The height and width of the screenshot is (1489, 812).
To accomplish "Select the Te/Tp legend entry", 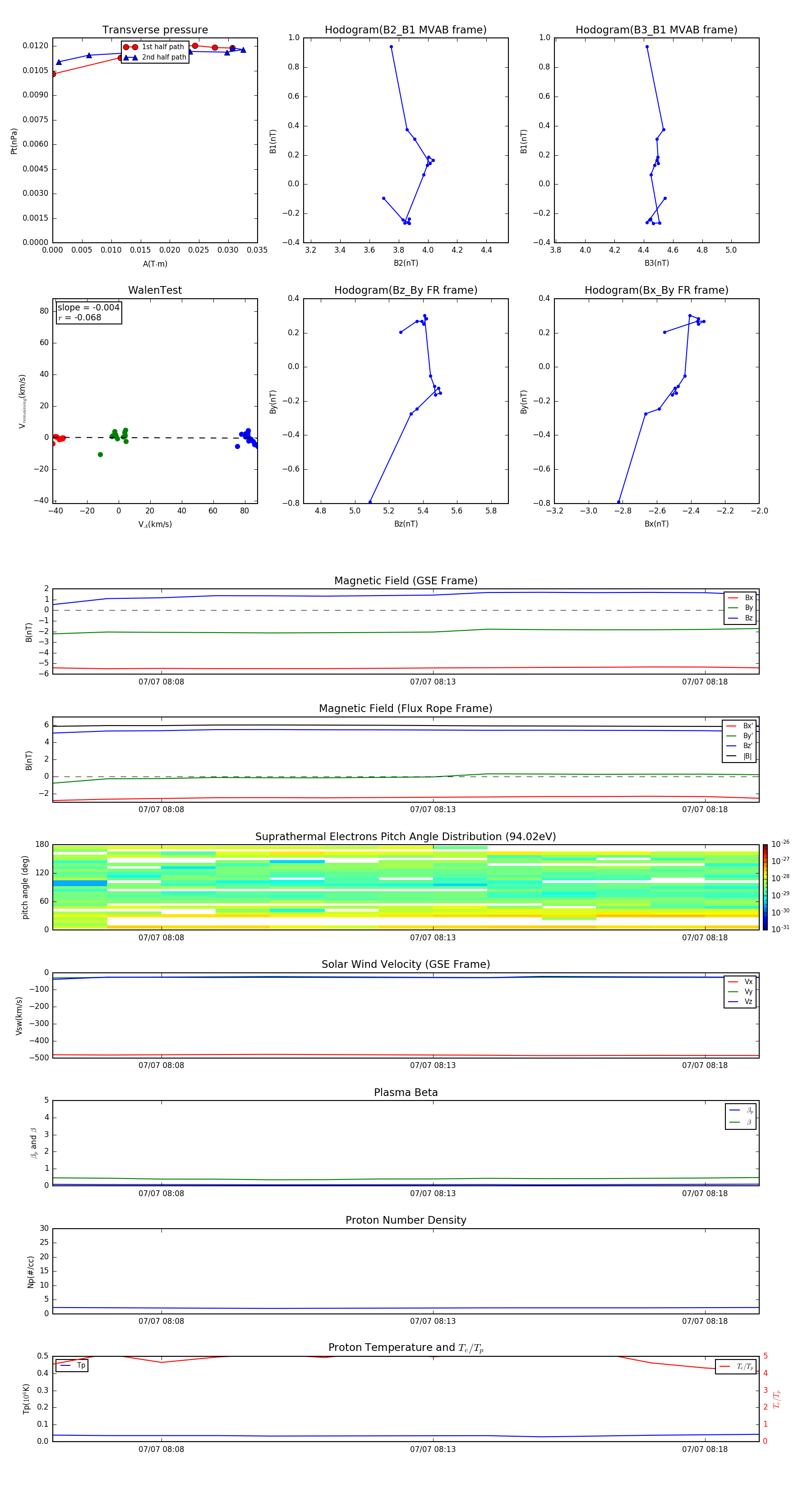I will point(736,1366).
